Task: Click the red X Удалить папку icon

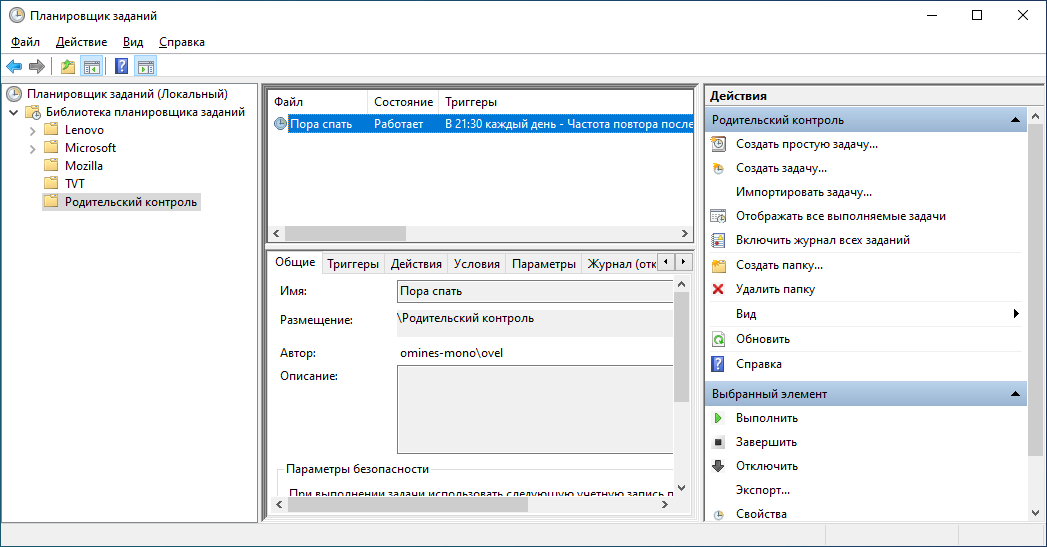Action: pos(718,289)
